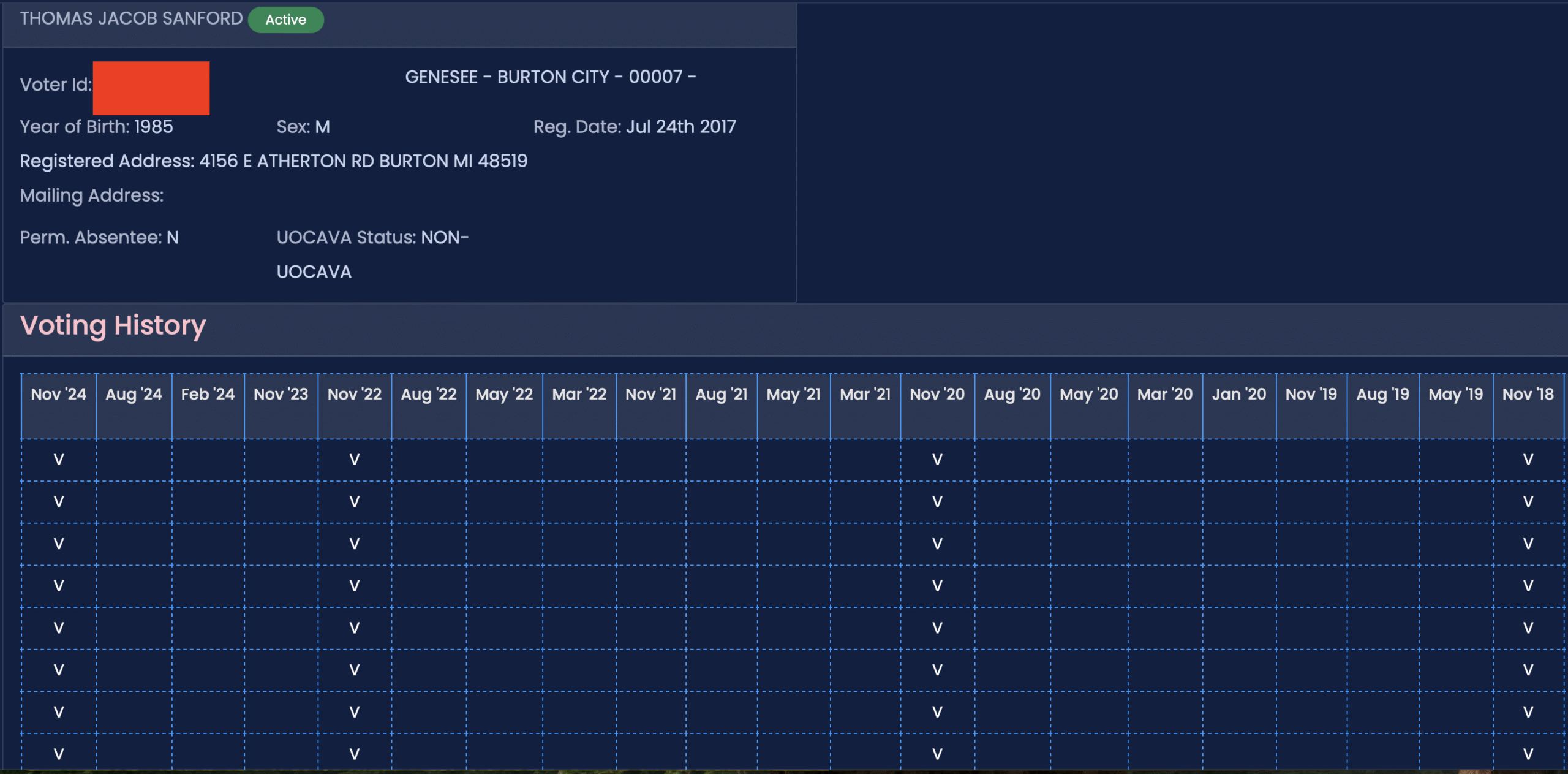Select the Year of Birth 1985 text
The width and height of the screenshot is (1568, 774).
[96, 127]
